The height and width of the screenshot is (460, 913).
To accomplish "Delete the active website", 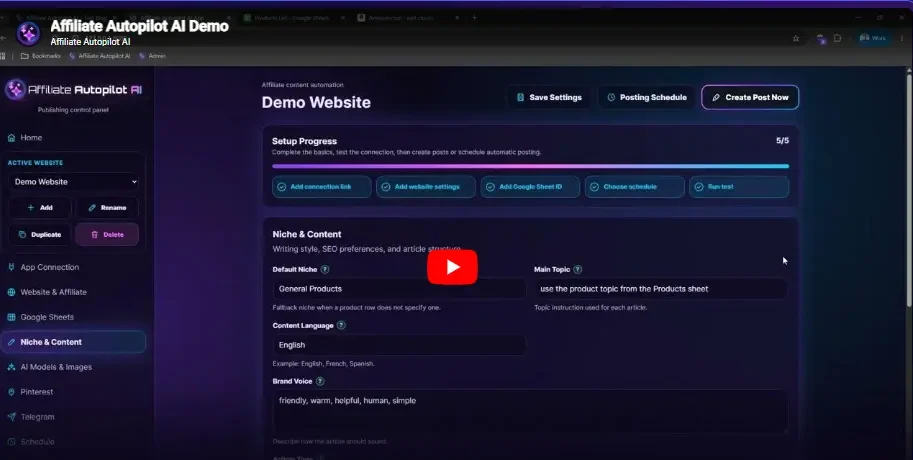I will [107, 235].
